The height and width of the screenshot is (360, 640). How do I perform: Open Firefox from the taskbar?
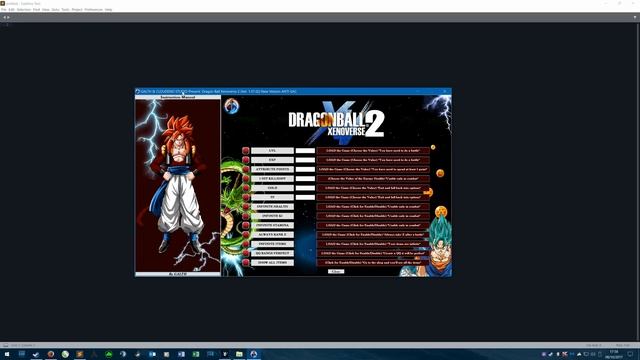click(51, 354)
